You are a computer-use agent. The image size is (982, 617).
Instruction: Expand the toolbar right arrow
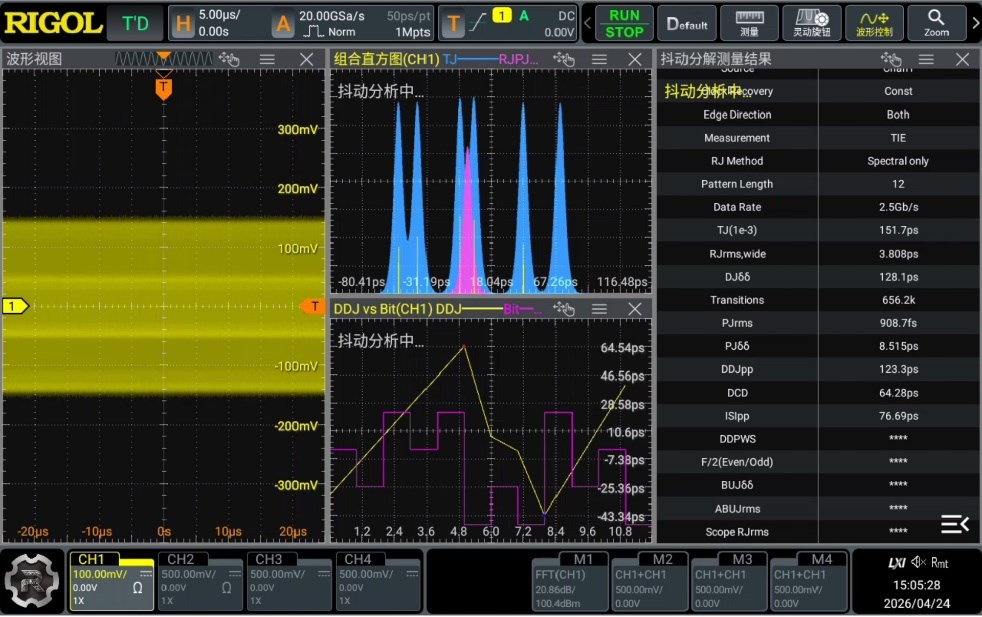pos(975,23)
